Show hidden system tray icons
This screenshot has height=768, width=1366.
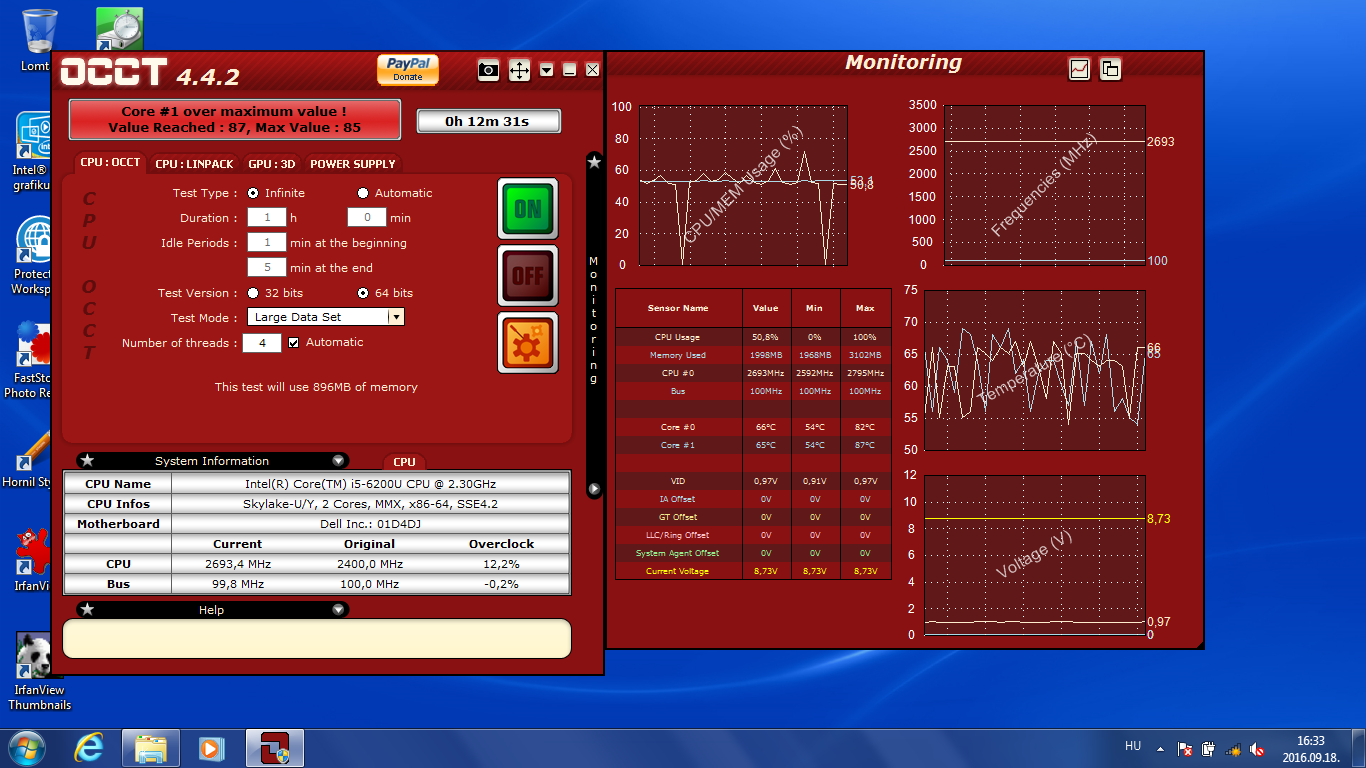(x=1160, y=748)
